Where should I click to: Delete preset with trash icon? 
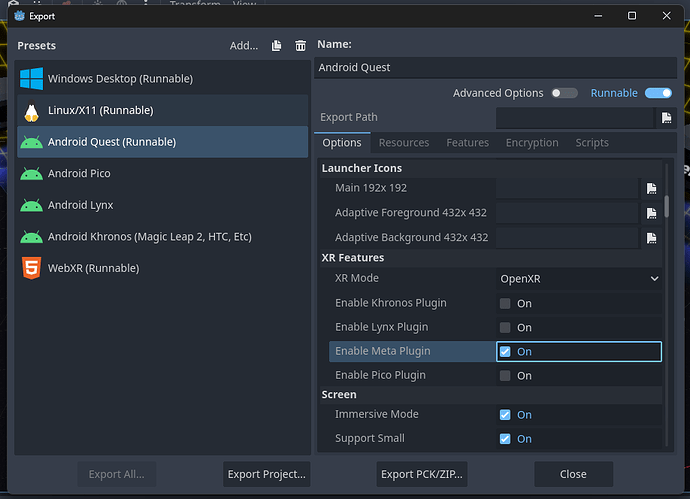[301, 46]
